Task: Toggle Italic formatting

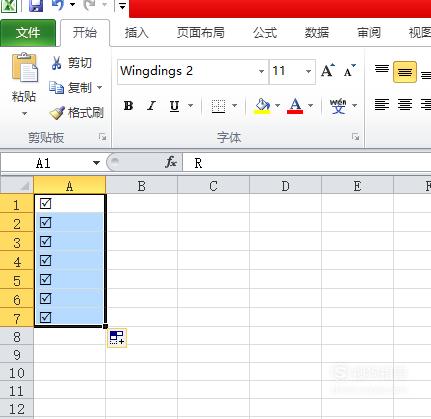Action: coord(151,106)
